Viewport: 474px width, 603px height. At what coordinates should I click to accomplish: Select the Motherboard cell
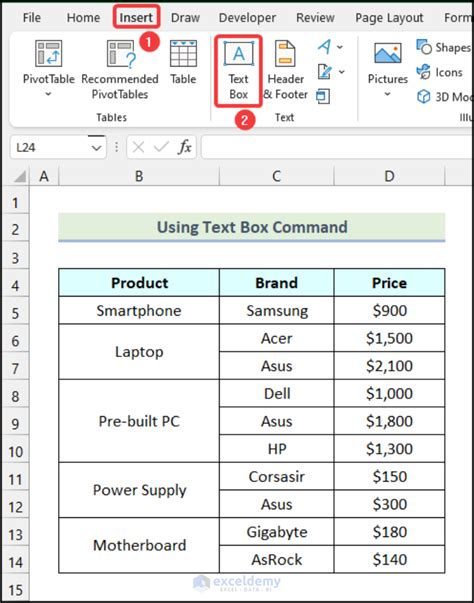pos(139,545)
